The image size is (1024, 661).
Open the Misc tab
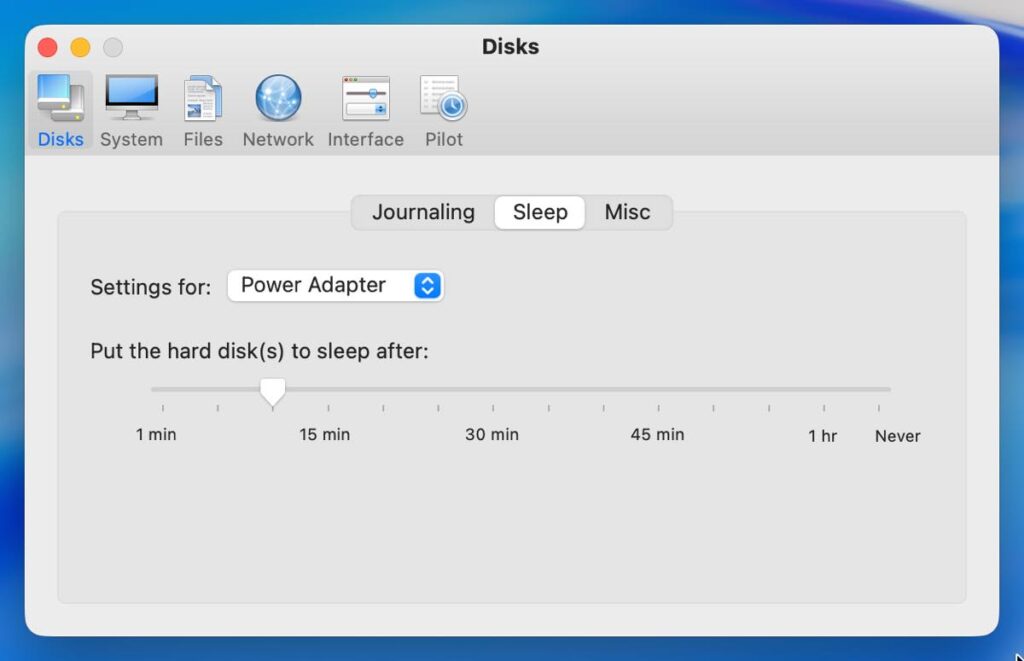click(x=627, y=212)
